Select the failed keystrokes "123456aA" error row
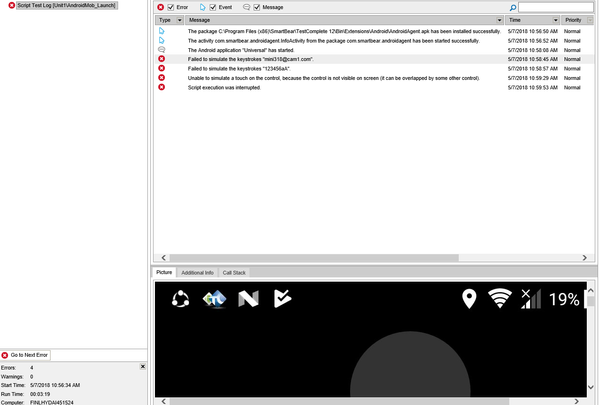 point(375,69)
